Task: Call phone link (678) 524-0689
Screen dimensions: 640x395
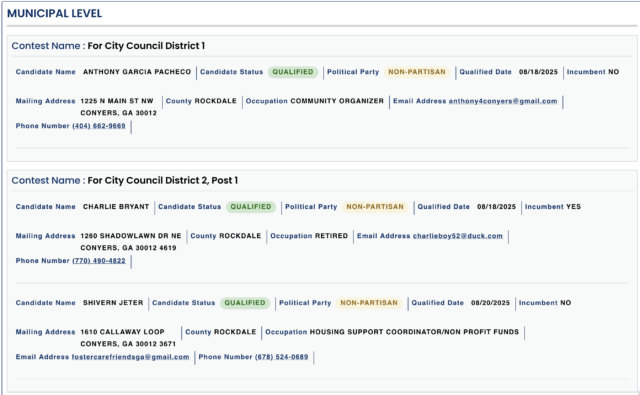Action: 282,357
